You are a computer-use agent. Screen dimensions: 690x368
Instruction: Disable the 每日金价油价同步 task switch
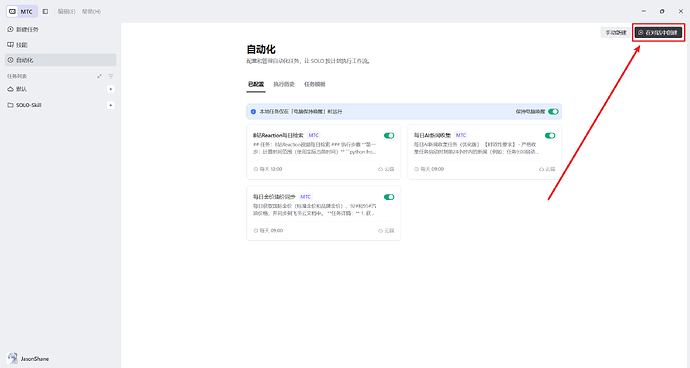389,197
